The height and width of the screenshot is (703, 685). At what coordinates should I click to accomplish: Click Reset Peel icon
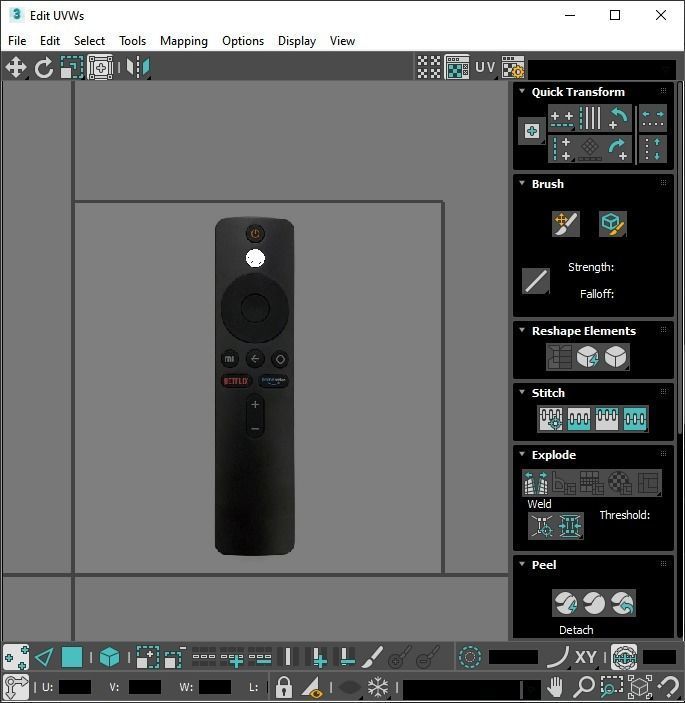[622, 603]
